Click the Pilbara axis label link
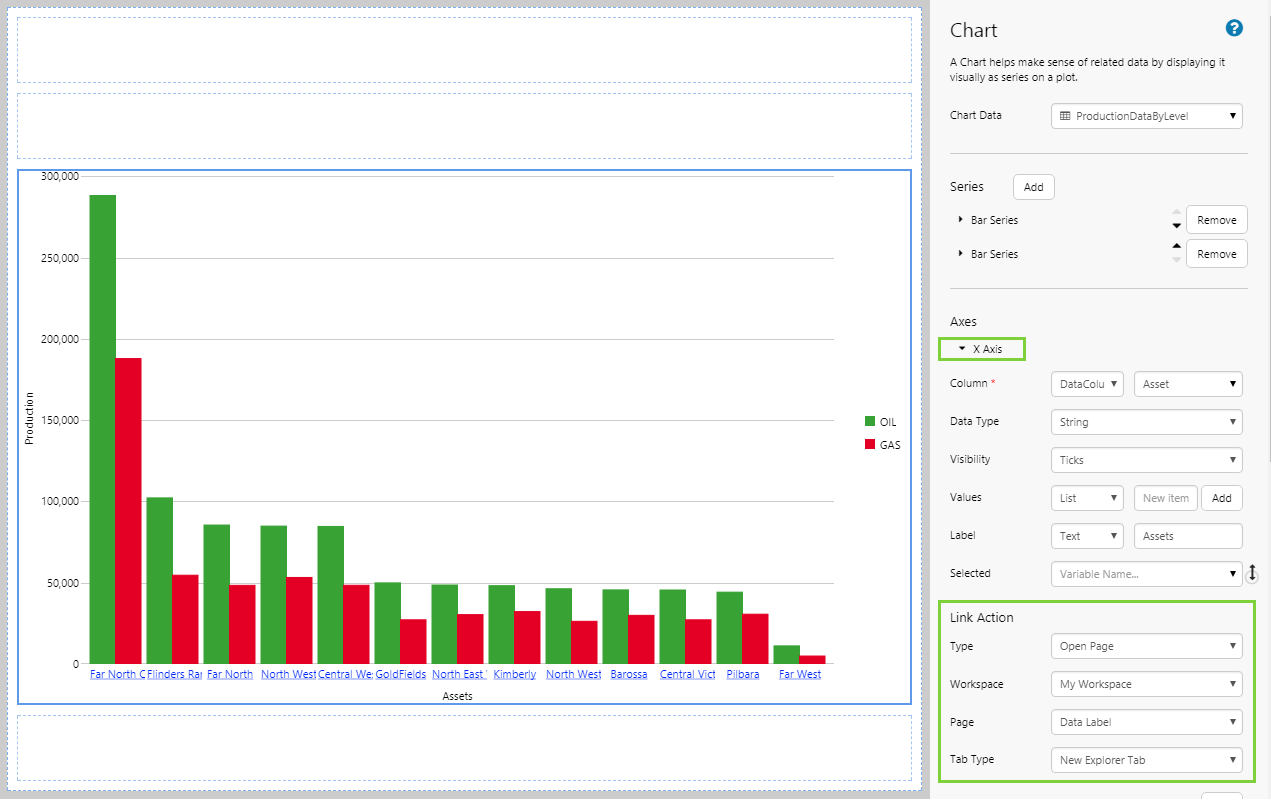The image size is (1271, 800). pos(742,675)
